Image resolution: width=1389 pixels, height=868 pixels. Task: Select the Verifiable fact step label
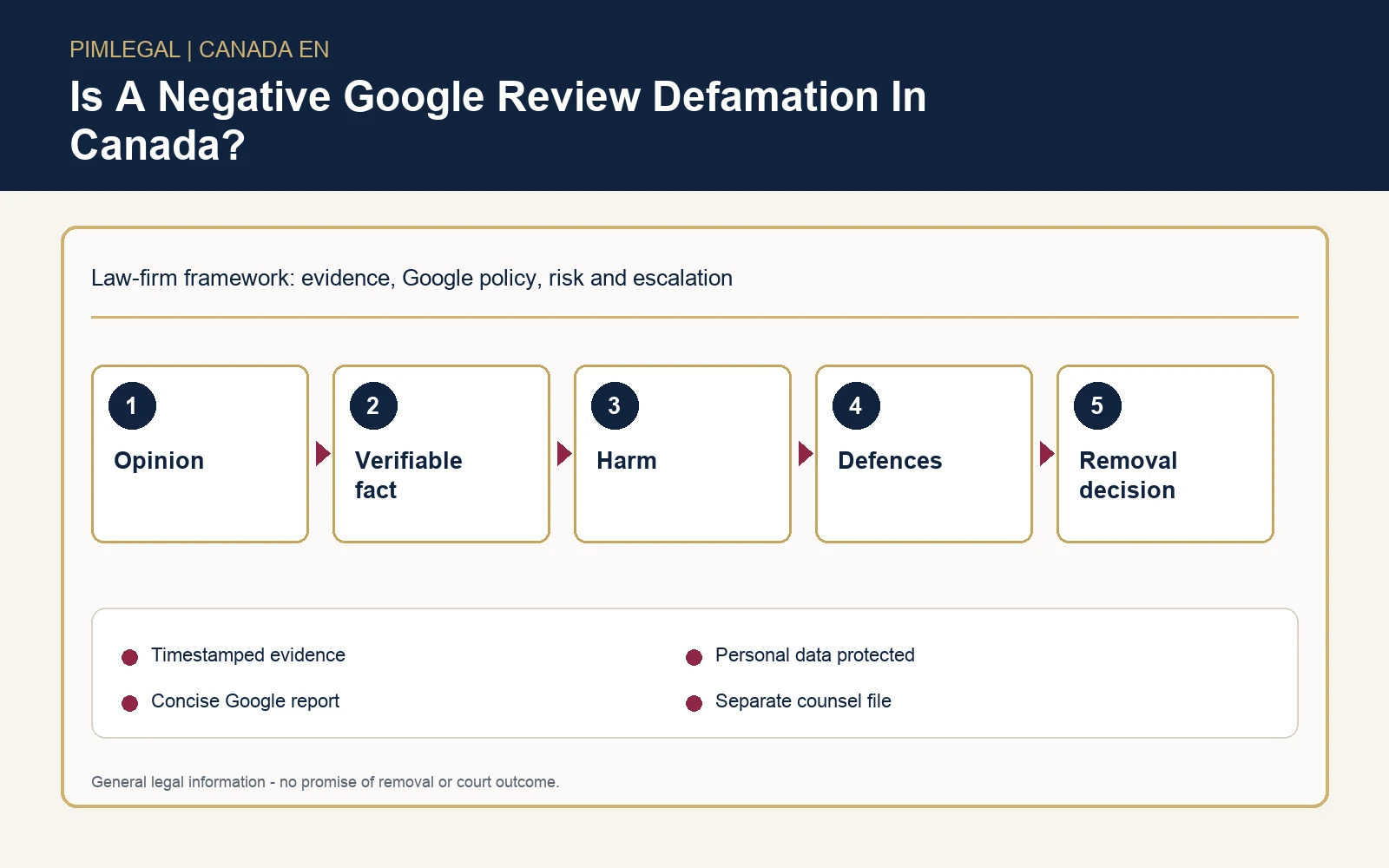click(x=408, y=475)
